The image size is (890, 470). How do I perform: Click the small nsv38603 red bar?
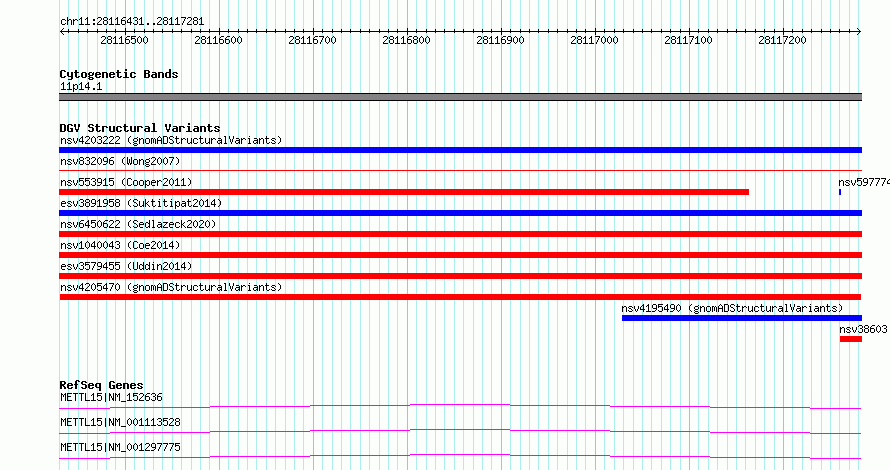(x=851, y=339)
